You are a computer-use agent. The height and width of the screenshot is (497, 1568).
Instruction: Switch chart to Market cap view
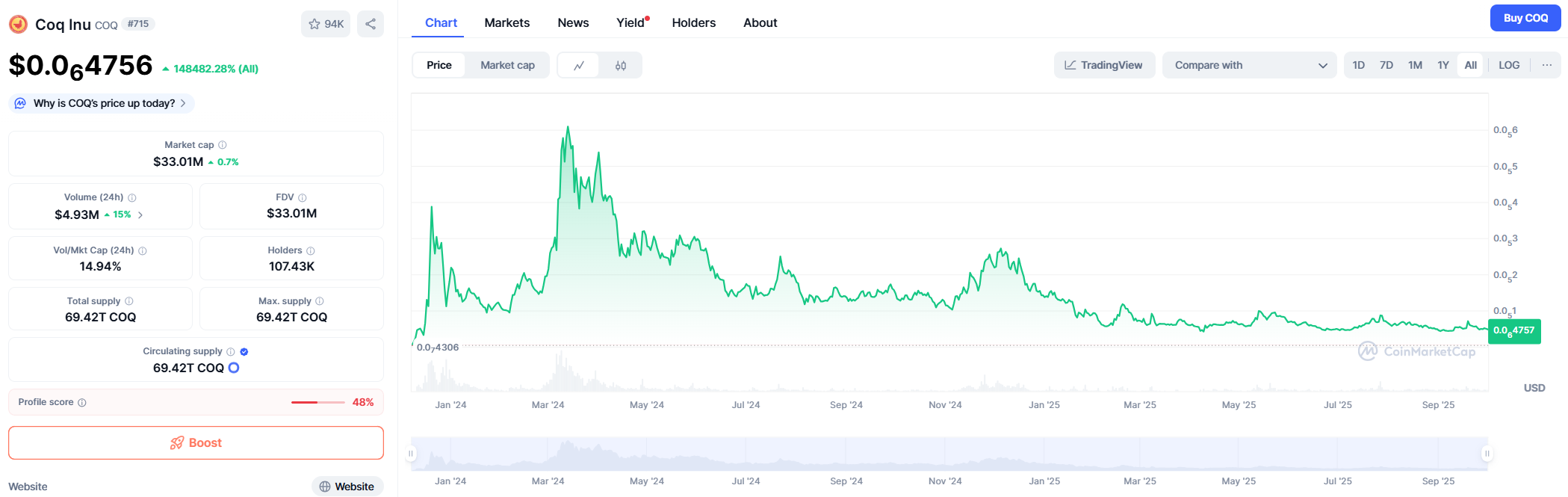click(507, 66)
